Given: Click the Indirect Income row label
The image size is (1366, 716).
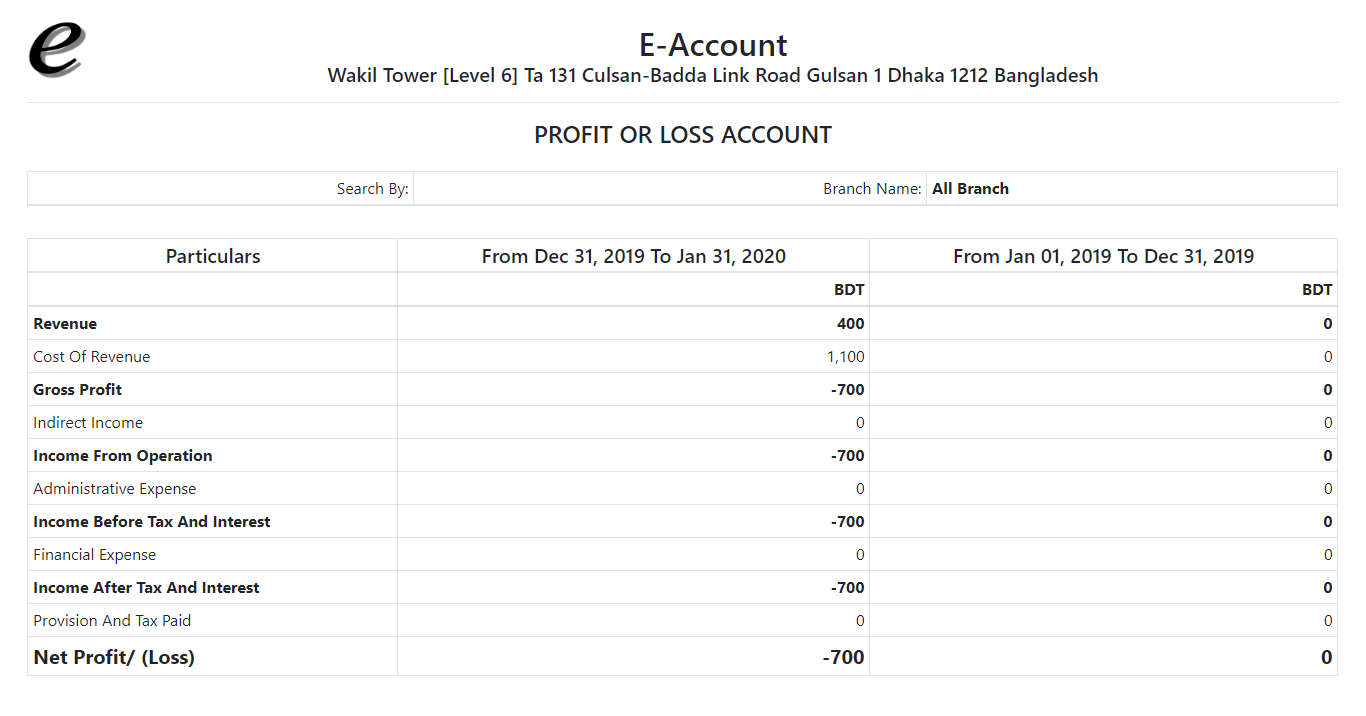Looking at the screenshot, I should coord(88,423).
